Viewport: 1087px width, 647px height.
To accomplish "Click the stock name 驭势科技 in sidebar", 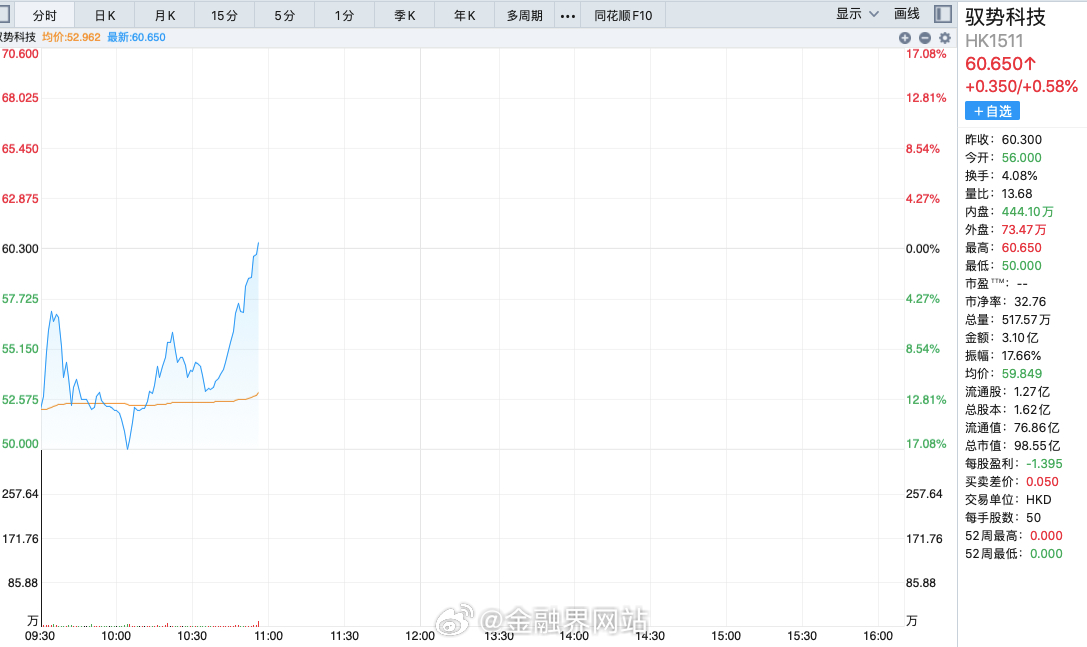I will [1005, 17].
